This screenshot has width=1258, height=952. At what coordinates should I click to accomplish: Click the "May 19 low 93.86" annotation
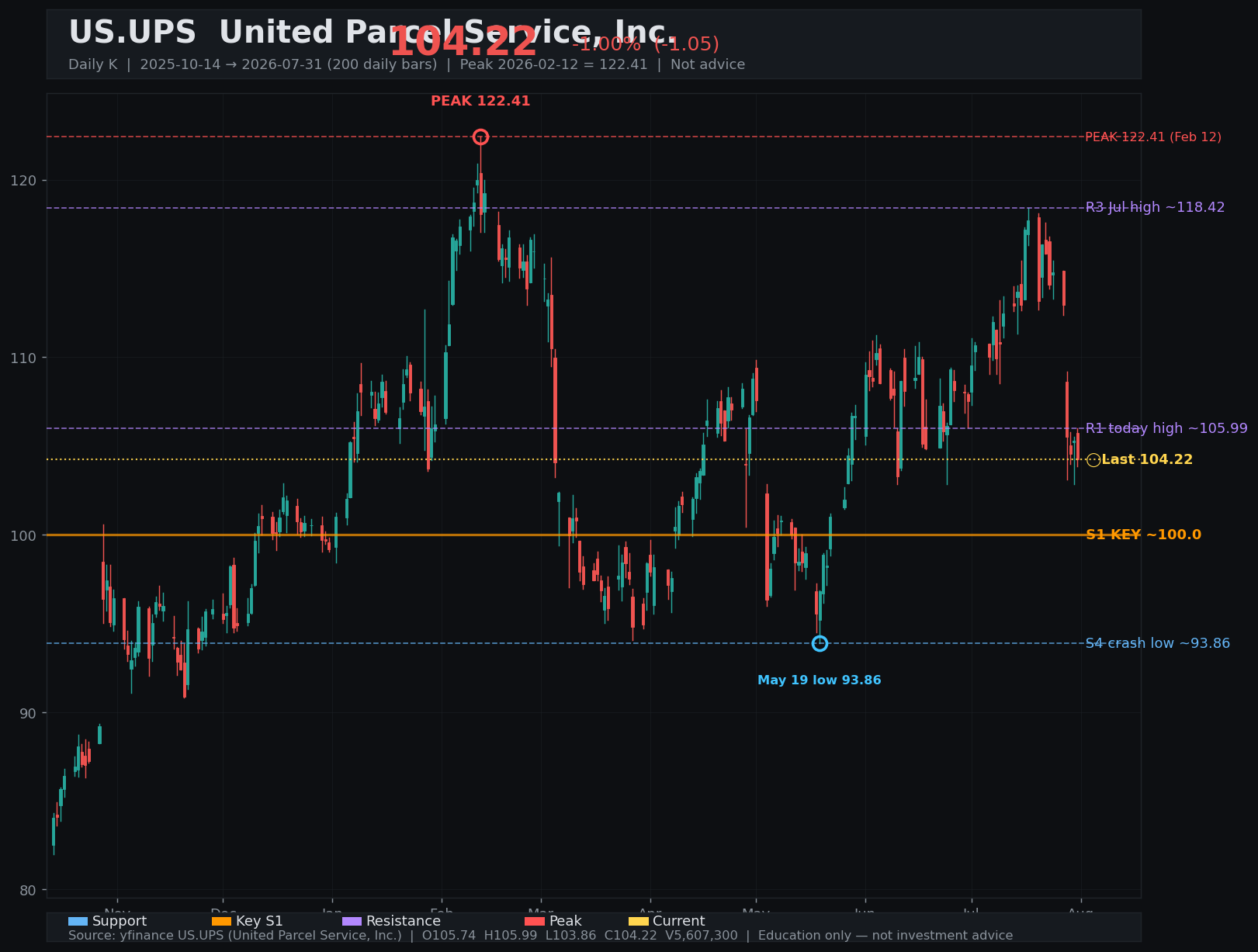(x=820, y=680)
